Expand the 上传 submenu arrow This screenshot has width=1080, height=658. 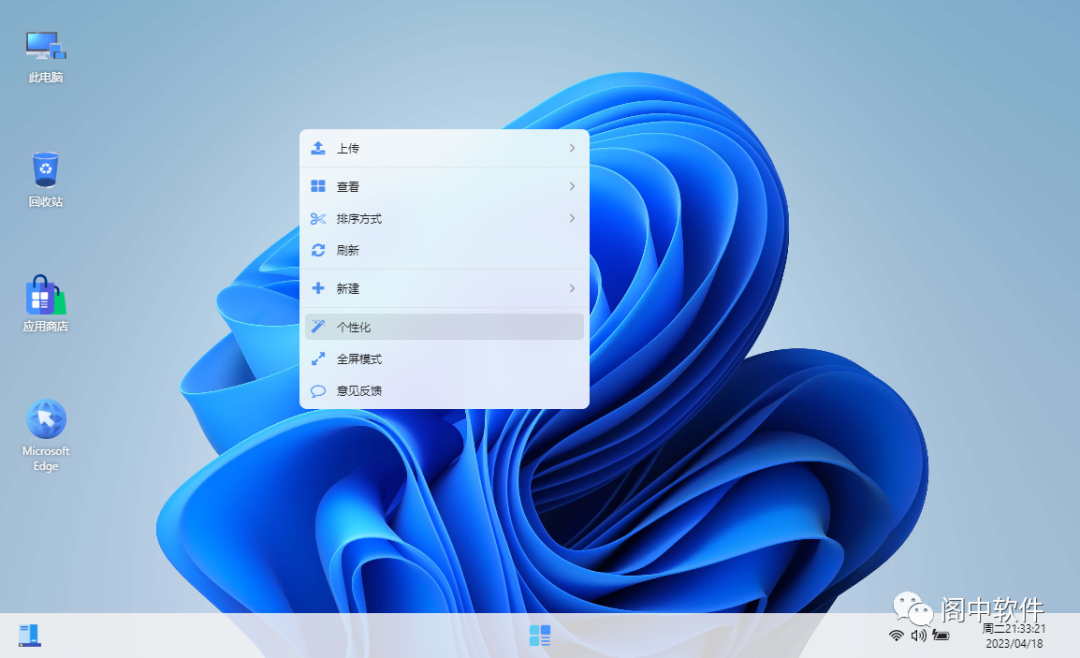tap(572, 148)
